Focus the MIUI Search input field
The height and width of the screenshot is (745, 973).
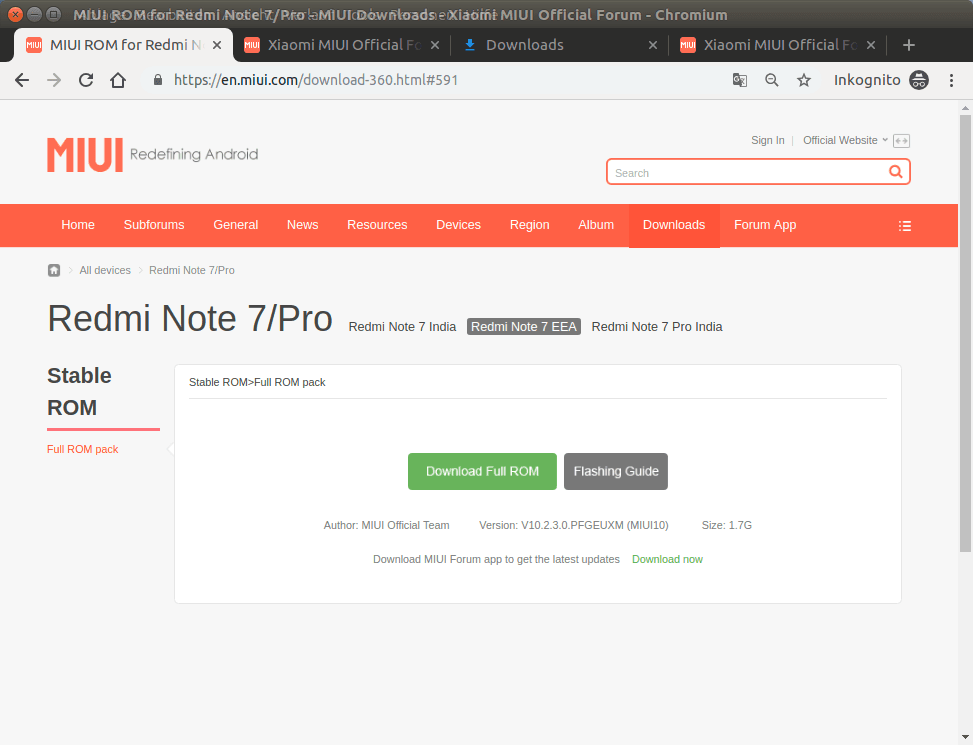(x=748, y=172)
